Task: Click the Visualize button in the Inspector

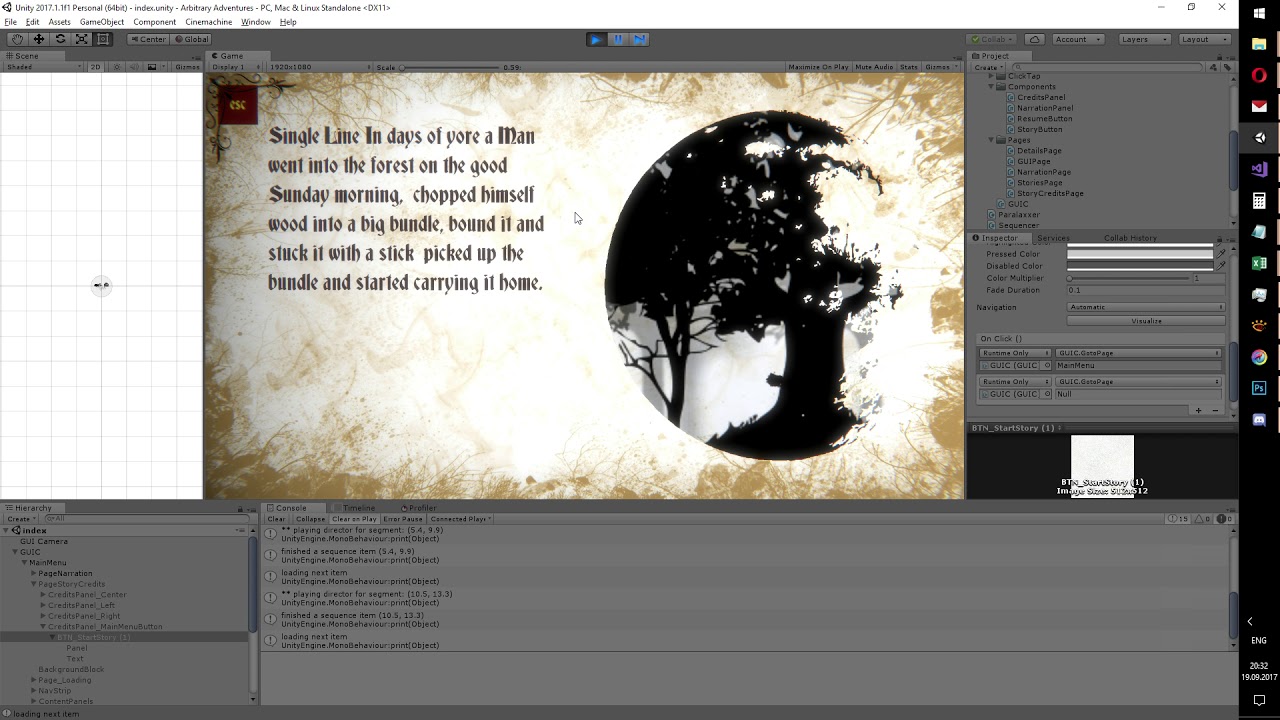Action: click(1146, 321)
